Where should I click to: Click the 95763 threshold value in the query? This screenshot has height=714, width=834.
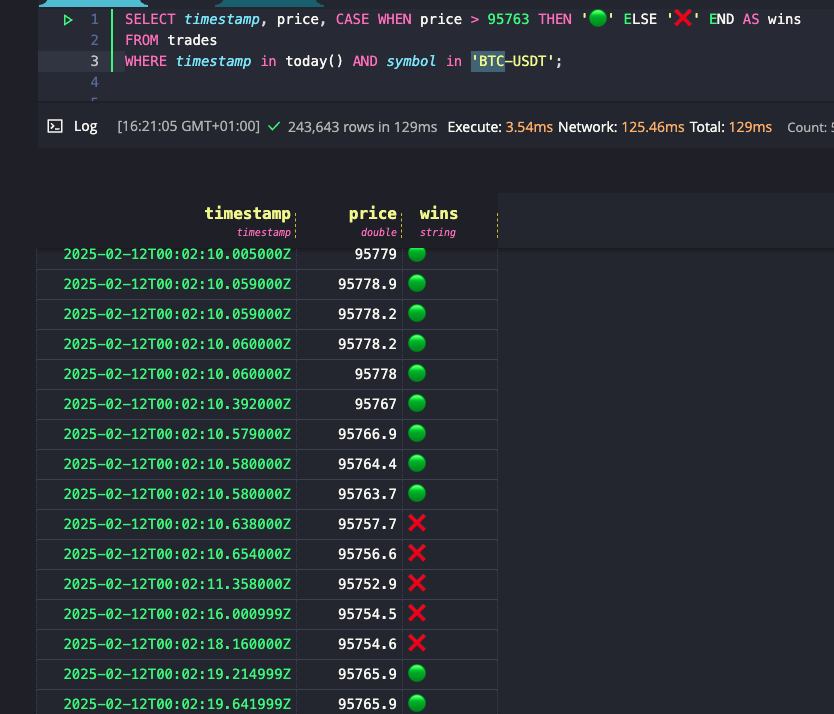tap(508, 20)
